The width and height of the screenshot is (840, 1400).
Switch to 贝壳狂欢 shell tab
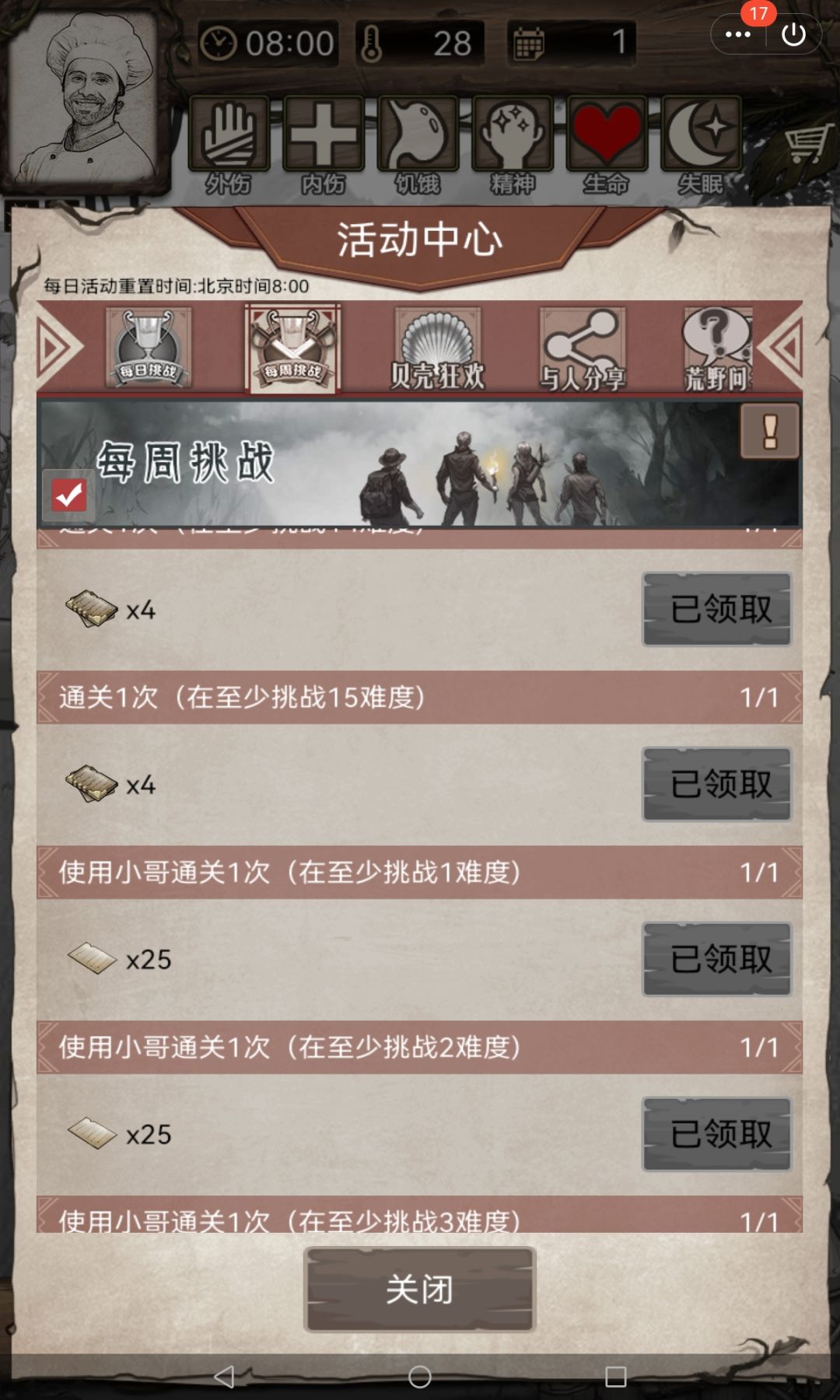[438, 348]
